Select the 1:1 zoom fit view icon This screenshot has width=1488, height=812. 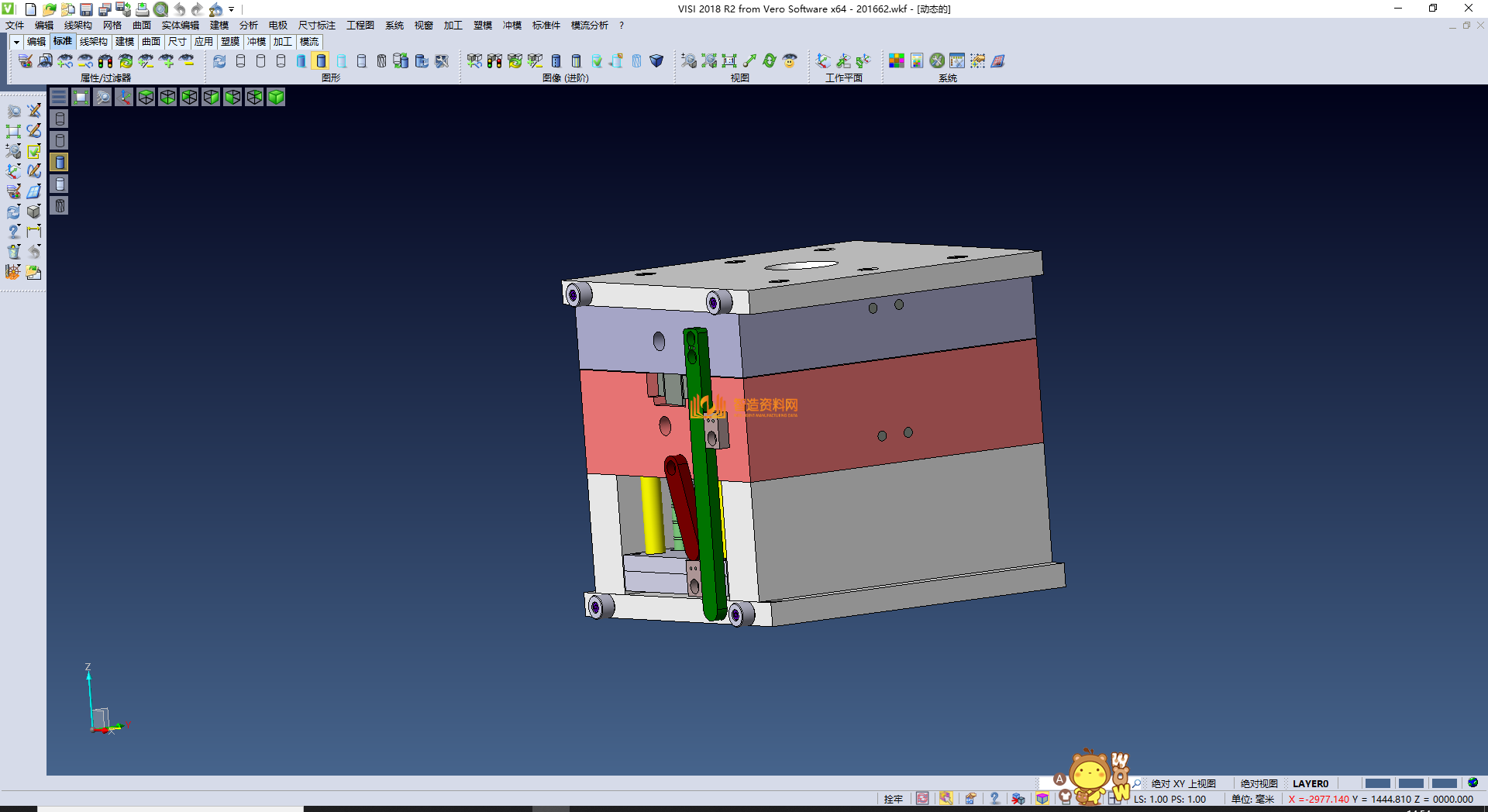point(729,60)
